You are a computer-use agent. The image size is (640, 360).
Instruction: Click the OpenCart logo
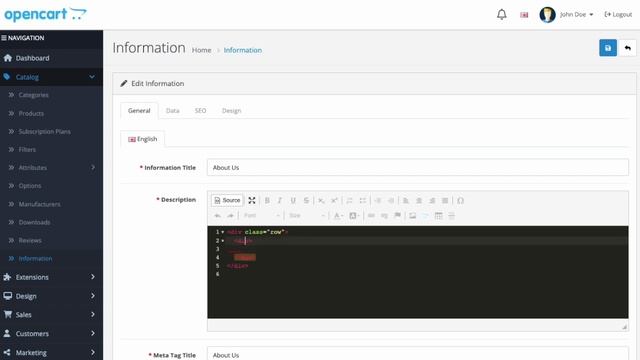(45, 14)
